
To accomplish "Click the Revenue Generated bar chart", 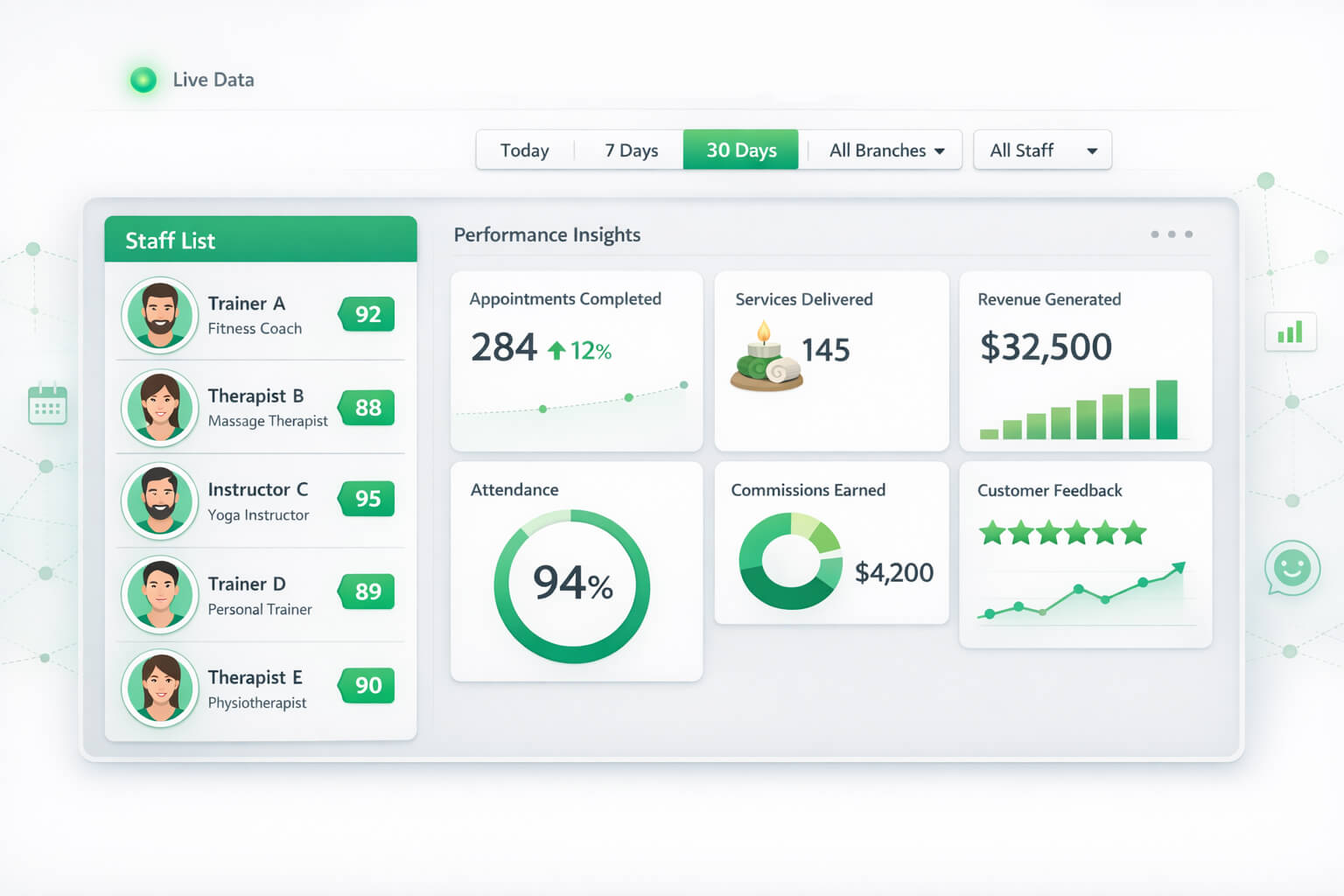I will pyautogui.click(x=1080, y=411).
